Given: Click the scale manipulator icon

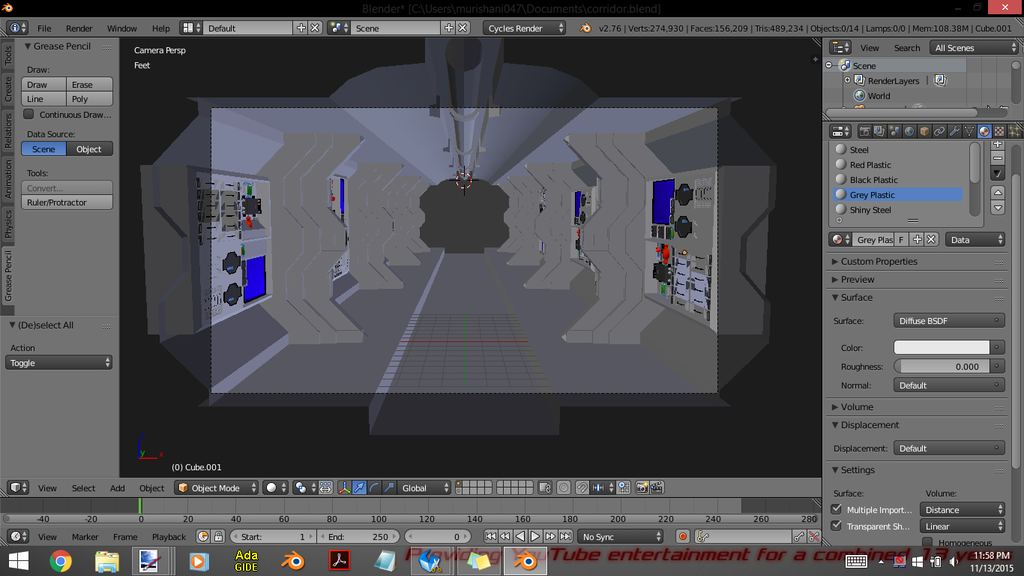Looking at the screenshot, I should pos(389,488).
